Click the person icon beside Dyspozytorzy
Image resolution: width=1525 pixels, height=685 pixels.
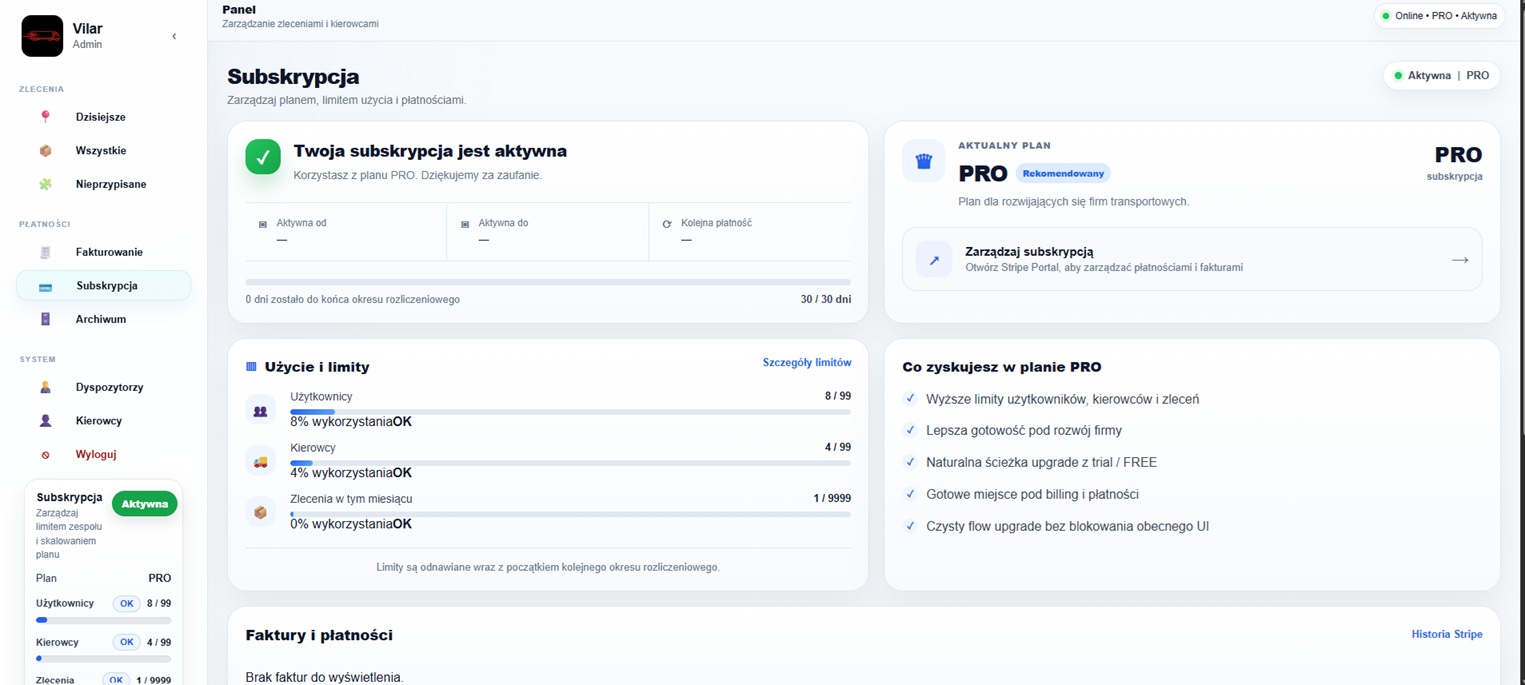pos(45,387)
